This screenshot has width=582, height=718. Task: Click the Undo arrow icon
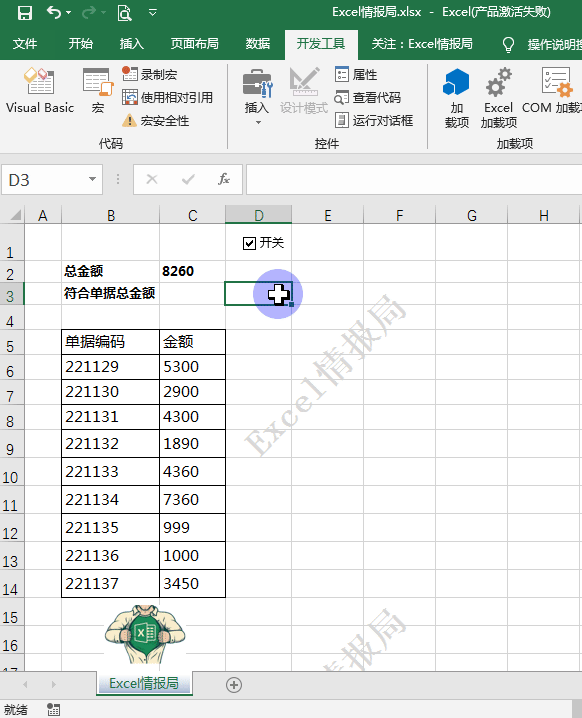click(54, 12)
